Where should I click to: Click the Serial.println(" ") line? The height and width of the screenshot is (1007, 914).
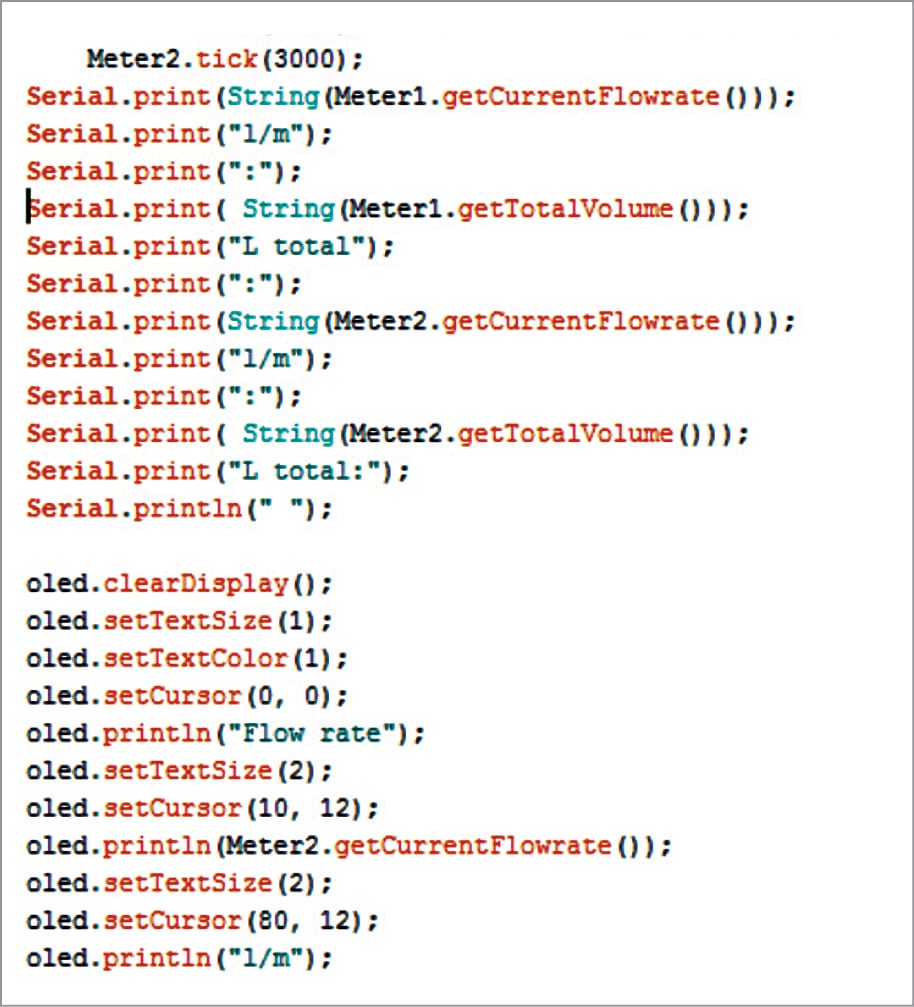click(179, 508)
